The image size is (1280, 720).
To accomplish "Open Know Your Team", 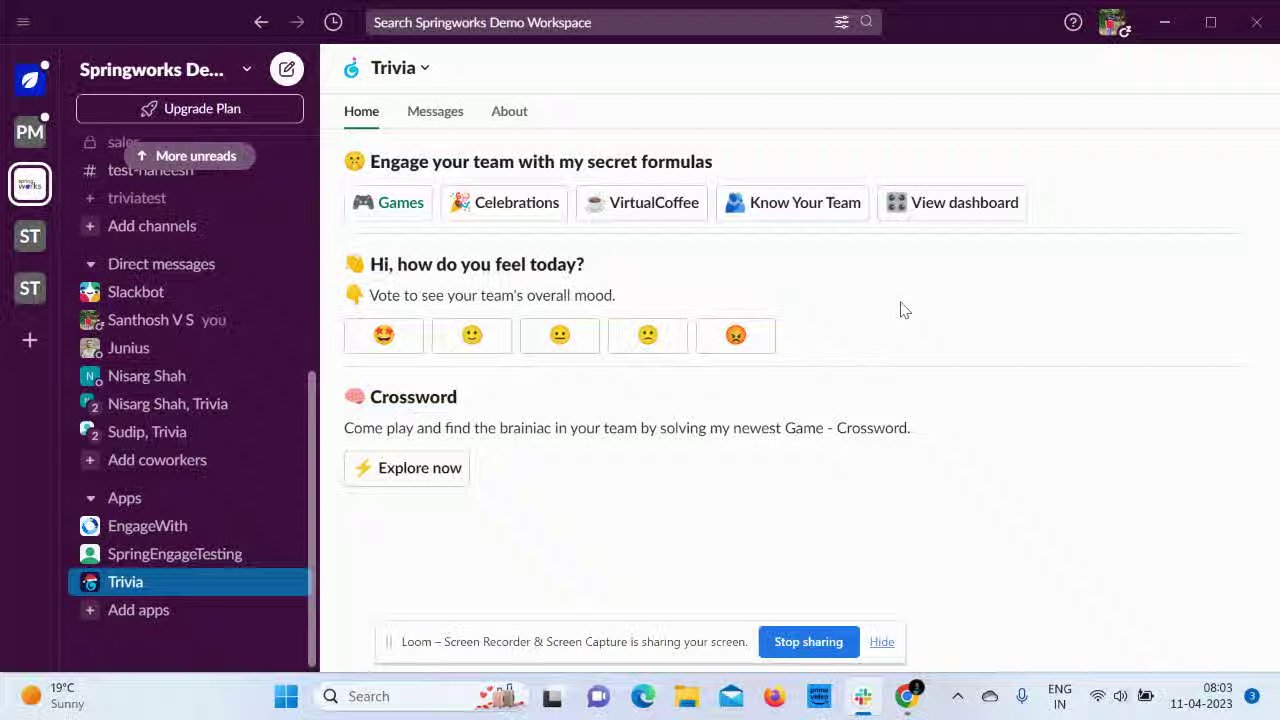I will [x=793, y=203].
